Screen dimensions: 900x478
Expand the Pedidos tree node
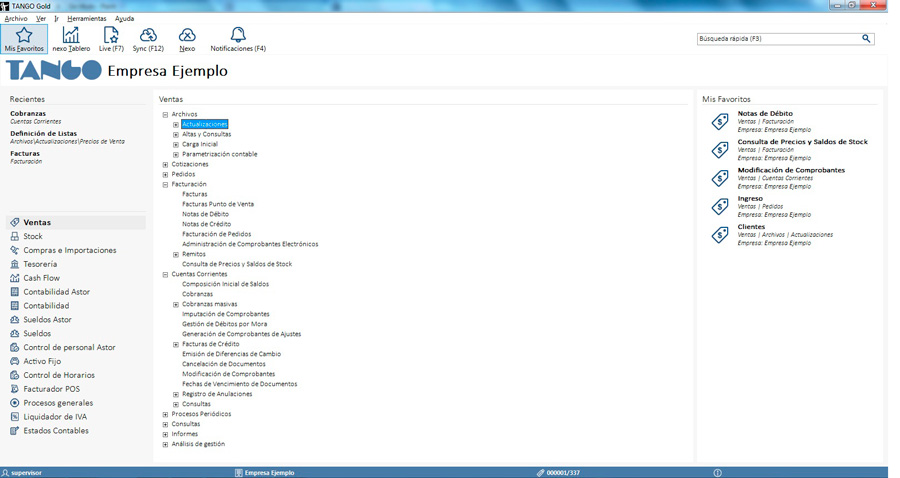165,174
